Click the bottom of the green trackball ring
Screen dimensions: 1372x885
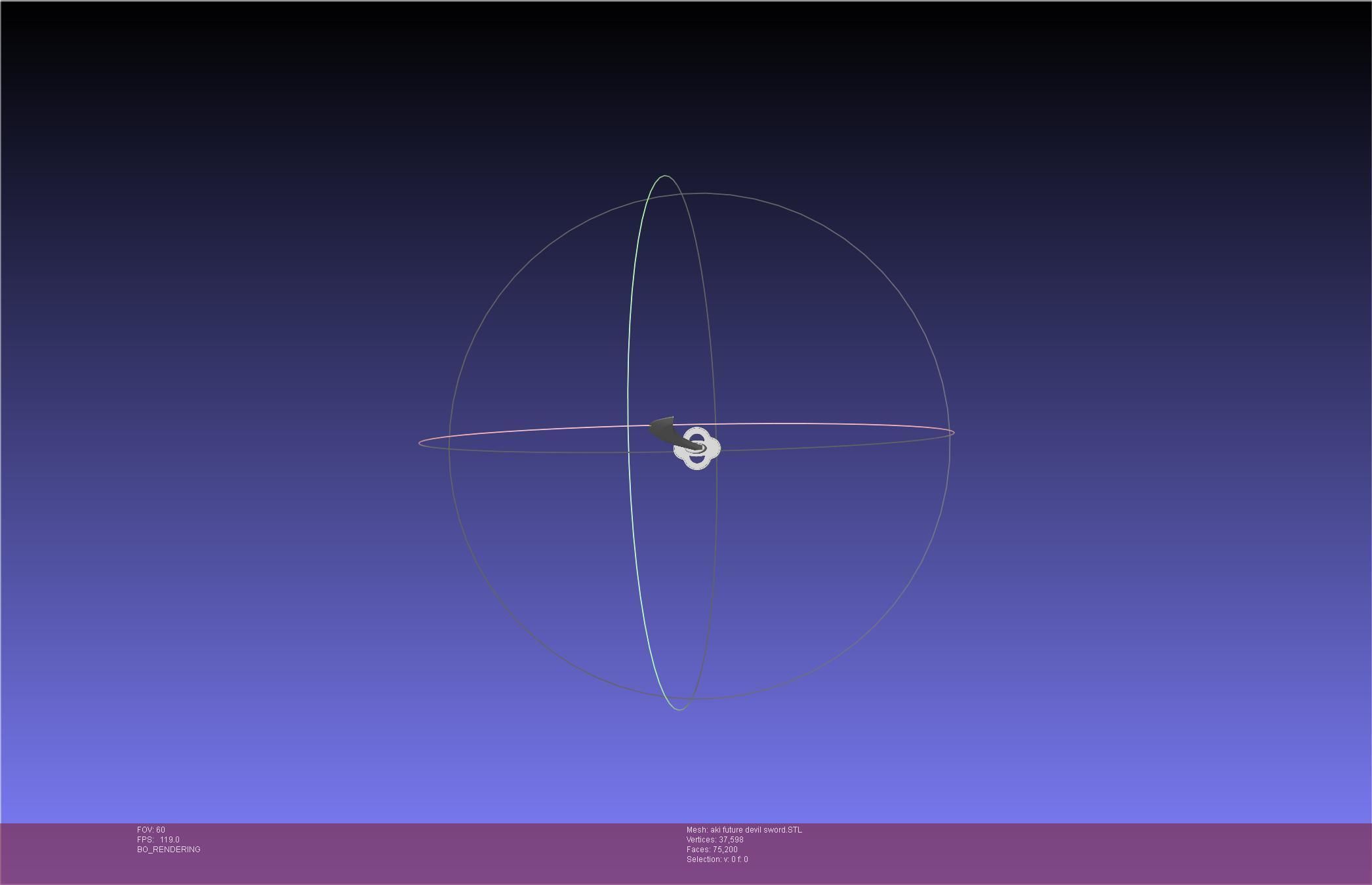679,709
